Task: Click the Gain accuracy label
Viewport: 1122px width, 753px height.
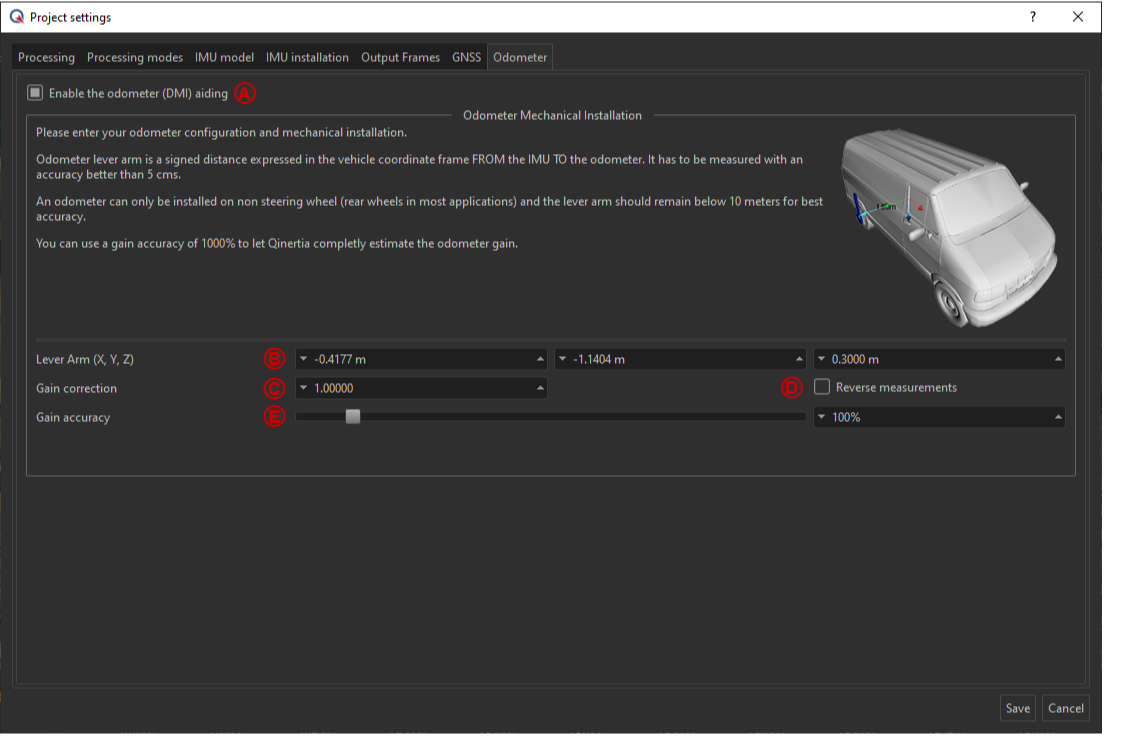Action: (x=73, y=417)
